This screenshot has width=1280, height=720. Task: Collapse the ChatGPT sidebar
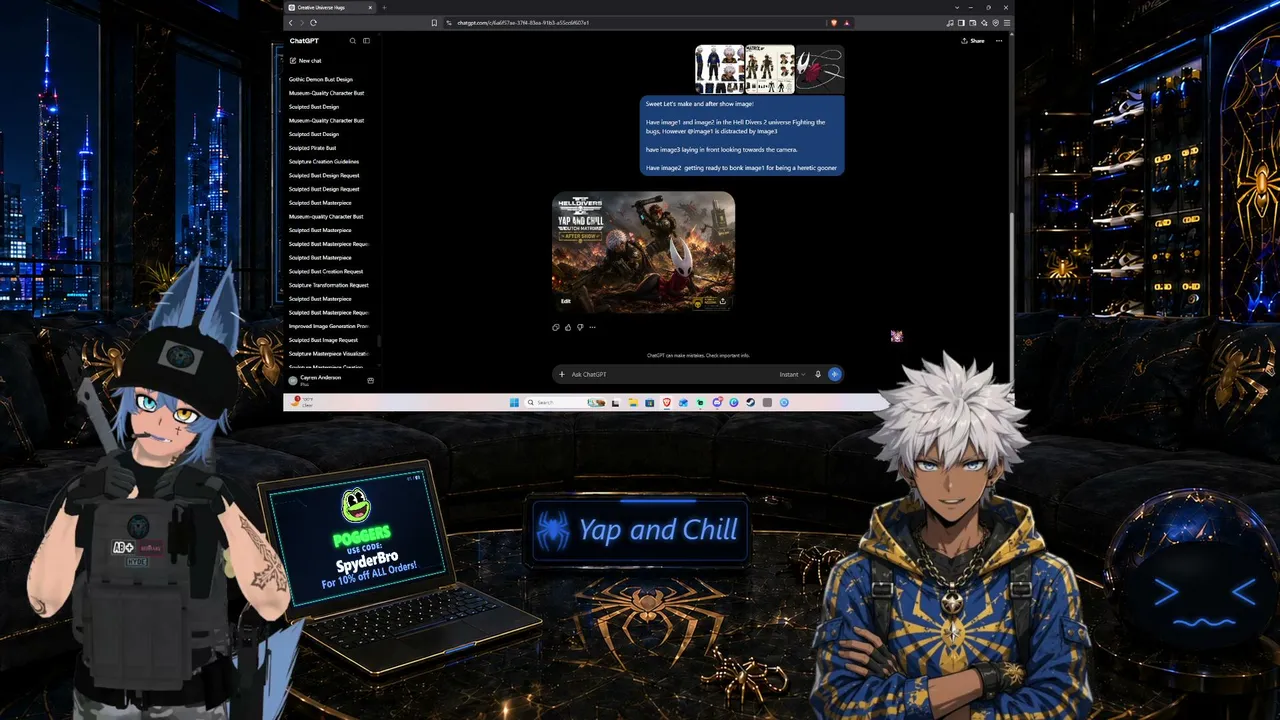click(x=366, y=41)
